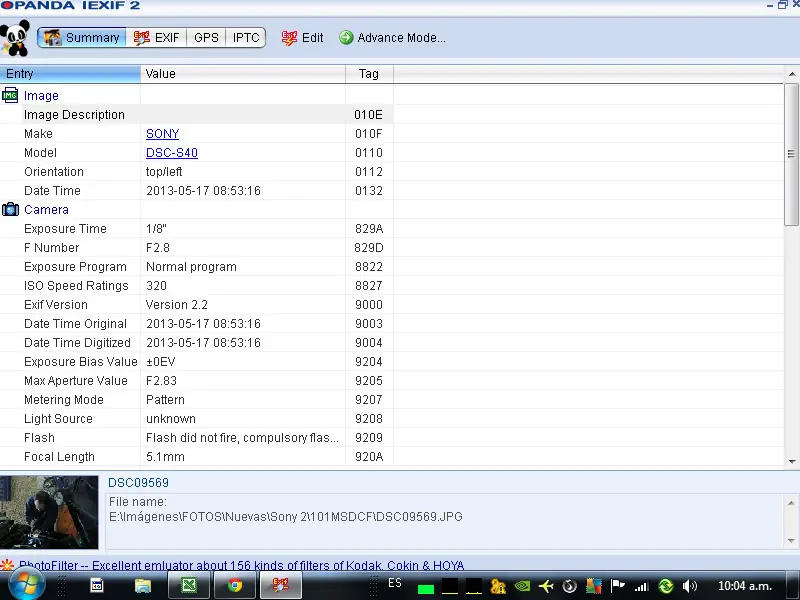Image resolution: width=800 pixels, height=600 pixels.
Task: Click the network signal tray icon
Action: (x=642, y=587)
